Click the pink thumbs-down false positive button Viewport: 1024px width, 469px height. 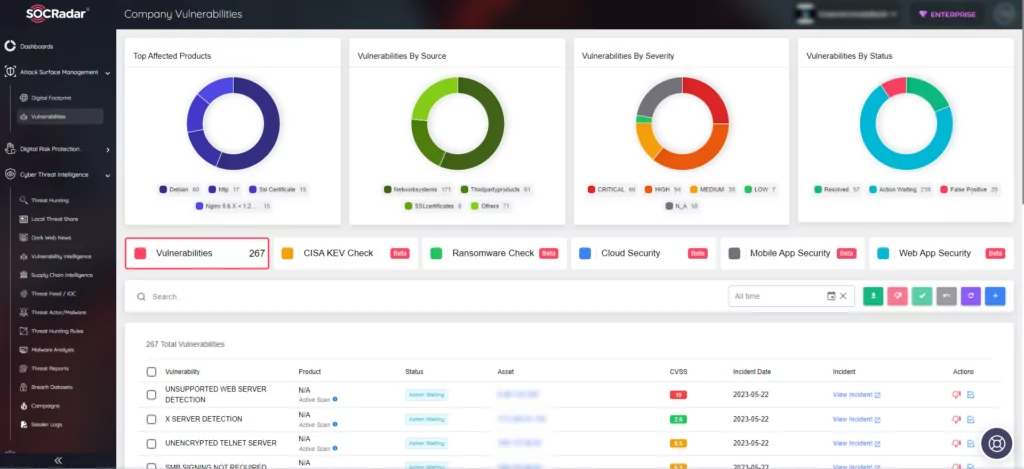click(x=897, y=296)
